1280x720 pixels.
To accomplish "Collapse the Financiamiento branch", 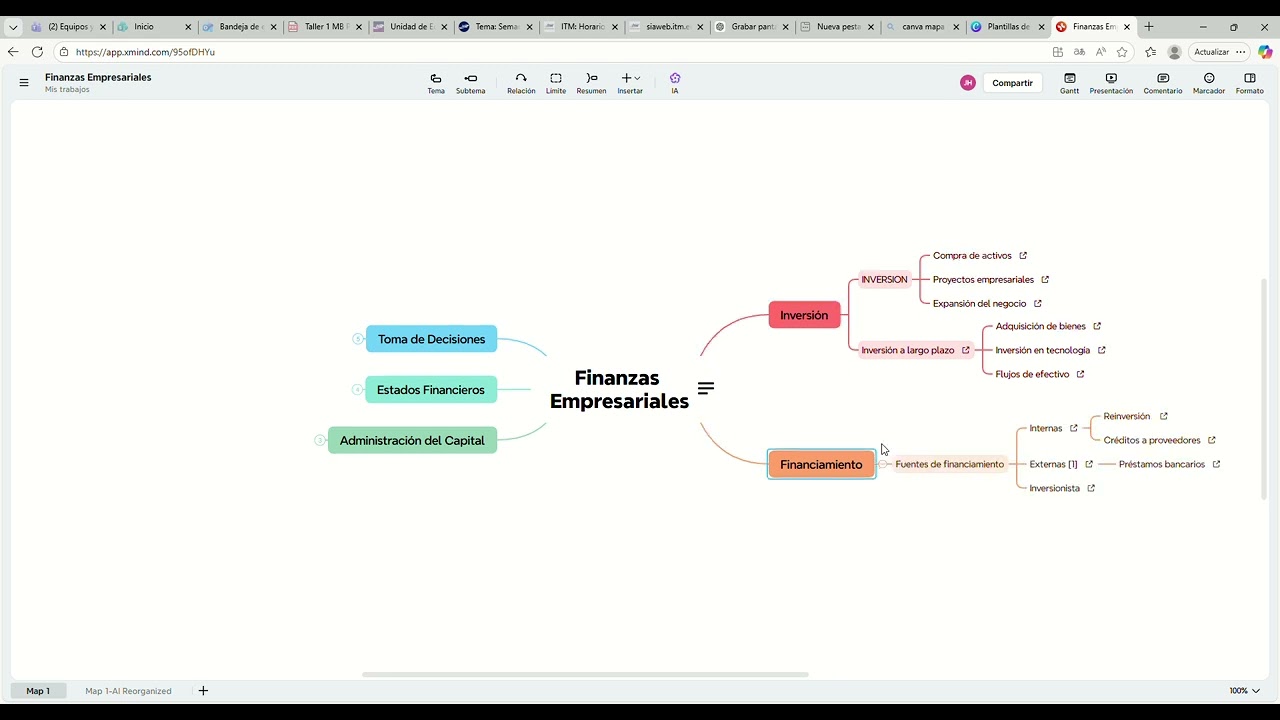I will click(883, 464).
